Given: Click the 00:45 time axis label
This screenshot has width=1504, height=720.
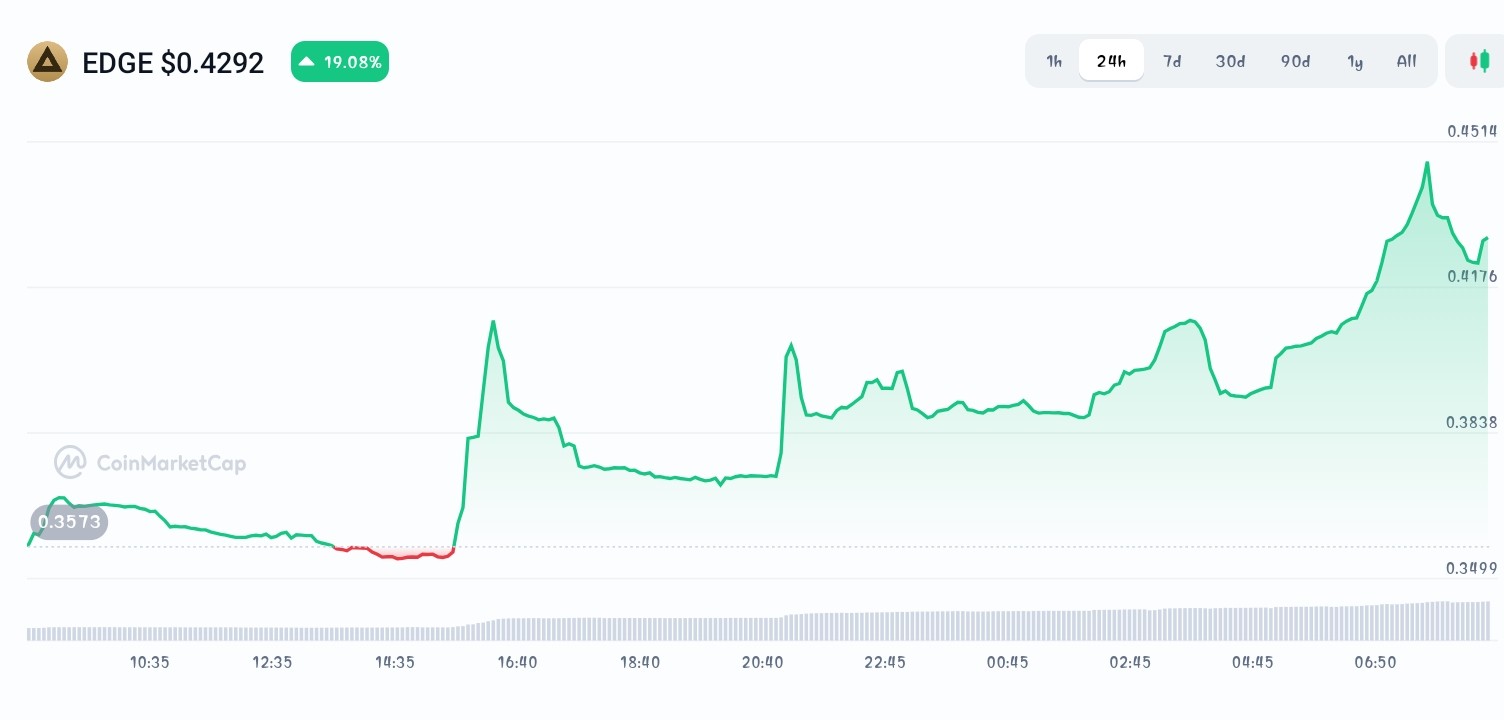Looking at the screenshot, I should click(1008, 662).
